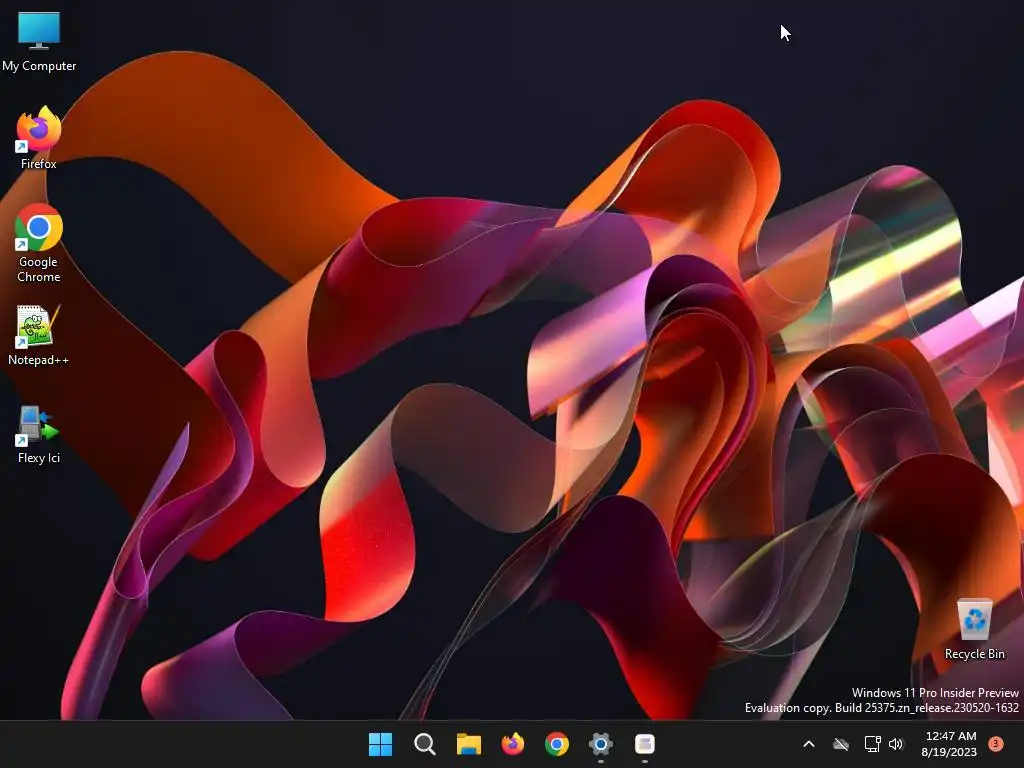Select the Flexy Ici desktop shortcut
Viewport: 1024px width, 768px height.
[39, 434]
